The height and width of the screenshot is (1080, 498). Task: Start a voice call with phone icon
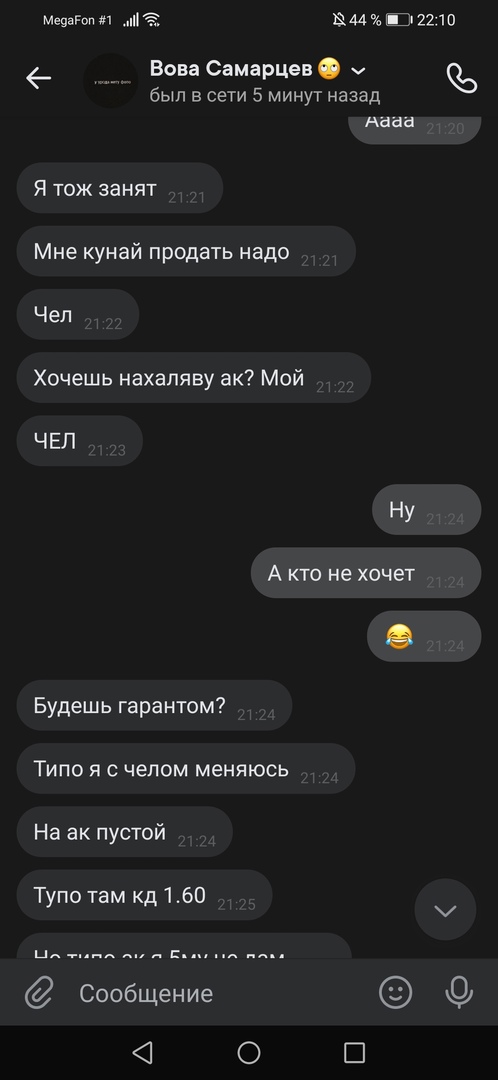coord(461,78)
